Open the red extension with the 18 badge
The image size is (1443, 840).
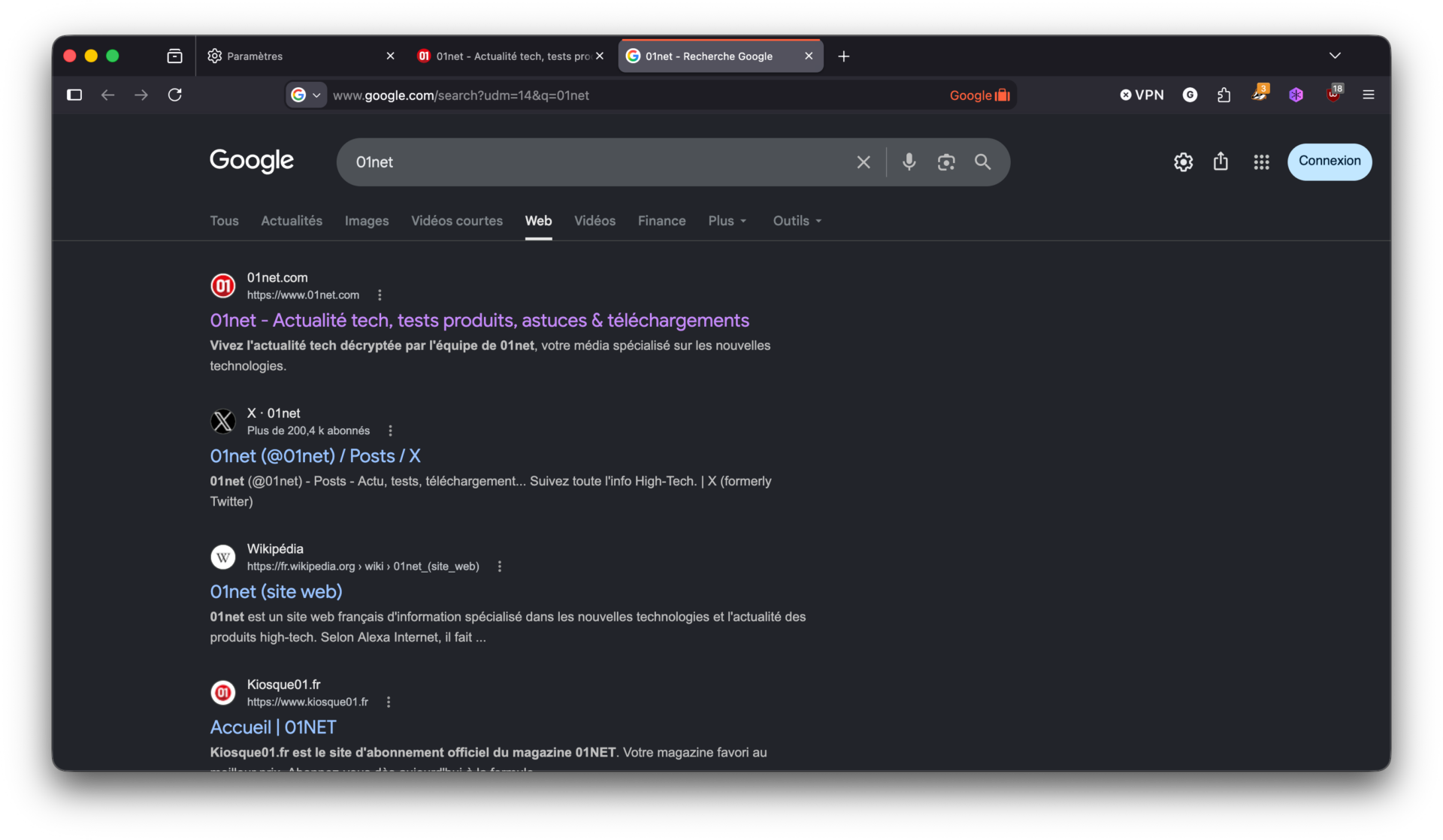click(1334, 93)
